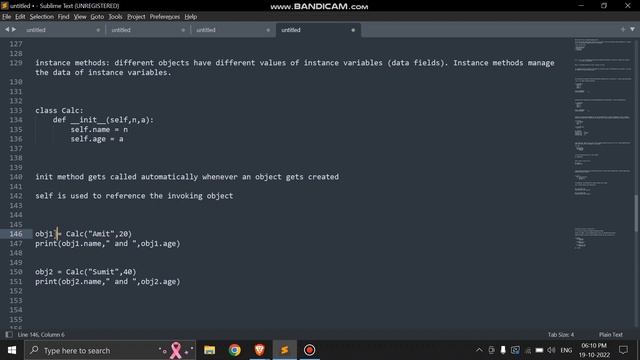Click the vertical scrollbar thumb
Viewport: 640px width, 360px height.
[636, 213]
